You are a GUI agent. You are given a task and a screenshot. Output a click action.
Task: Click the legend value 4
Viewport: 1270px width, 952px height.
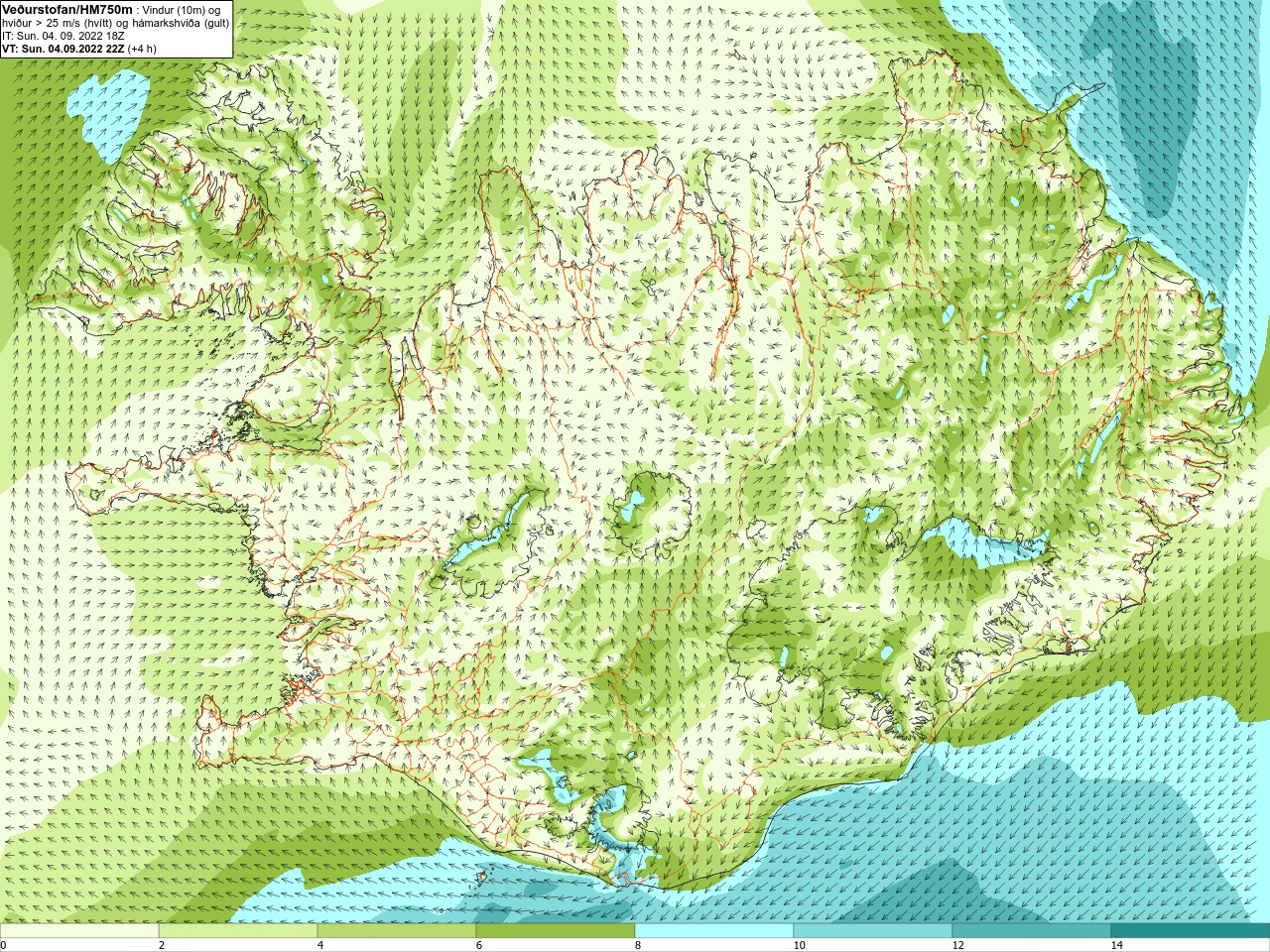pos(320,945)
